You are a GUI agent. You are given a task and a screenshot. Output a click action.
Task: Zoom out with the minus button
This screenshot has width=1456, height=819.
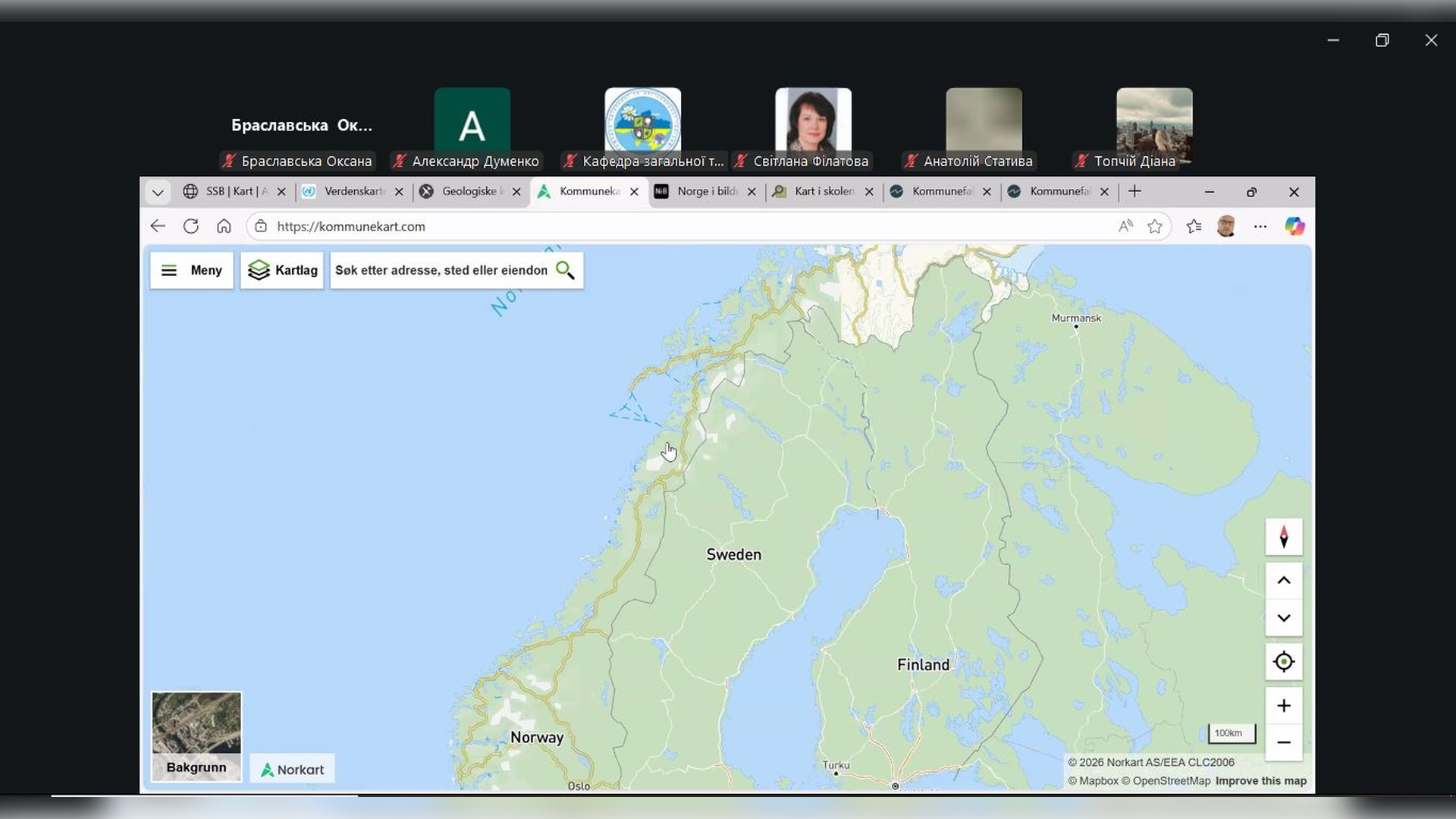pyautogui.click(x=1283, y=742)
